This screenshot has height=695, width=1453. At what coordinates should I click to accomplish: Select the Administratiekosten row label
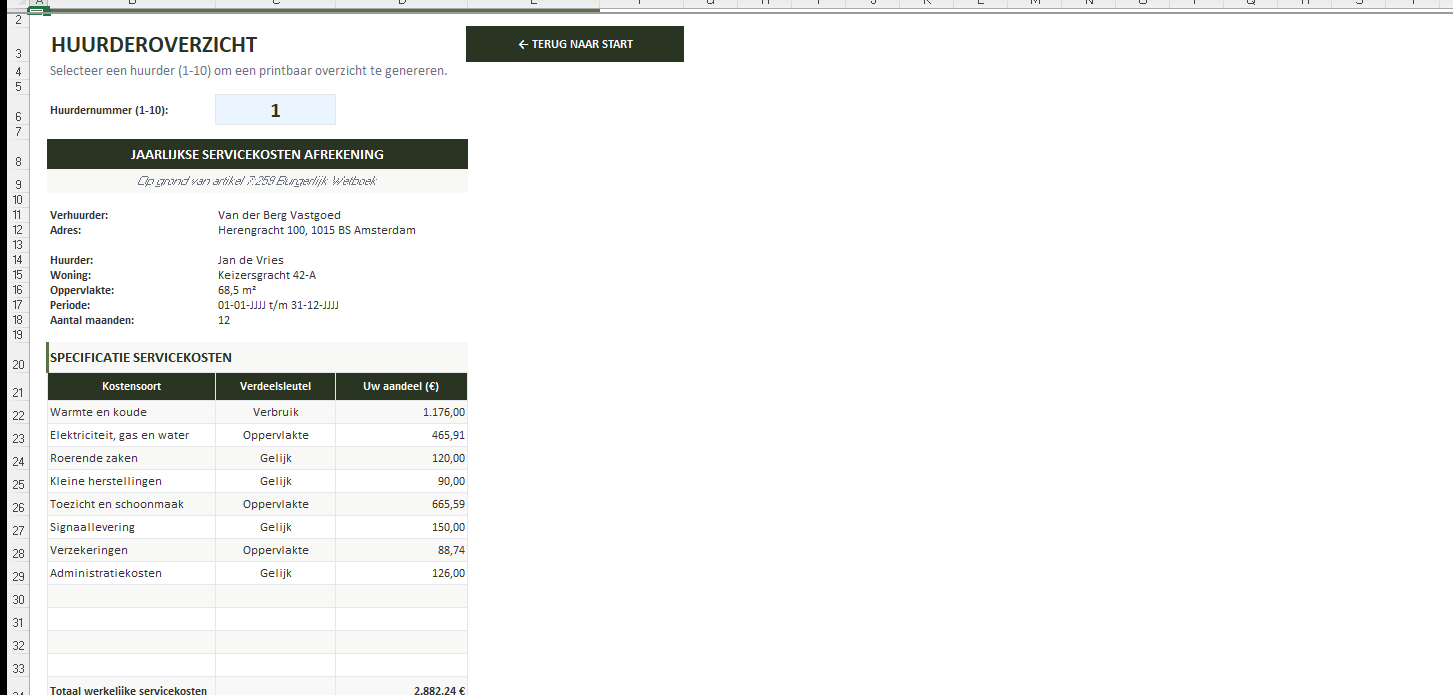pos(106,573)
